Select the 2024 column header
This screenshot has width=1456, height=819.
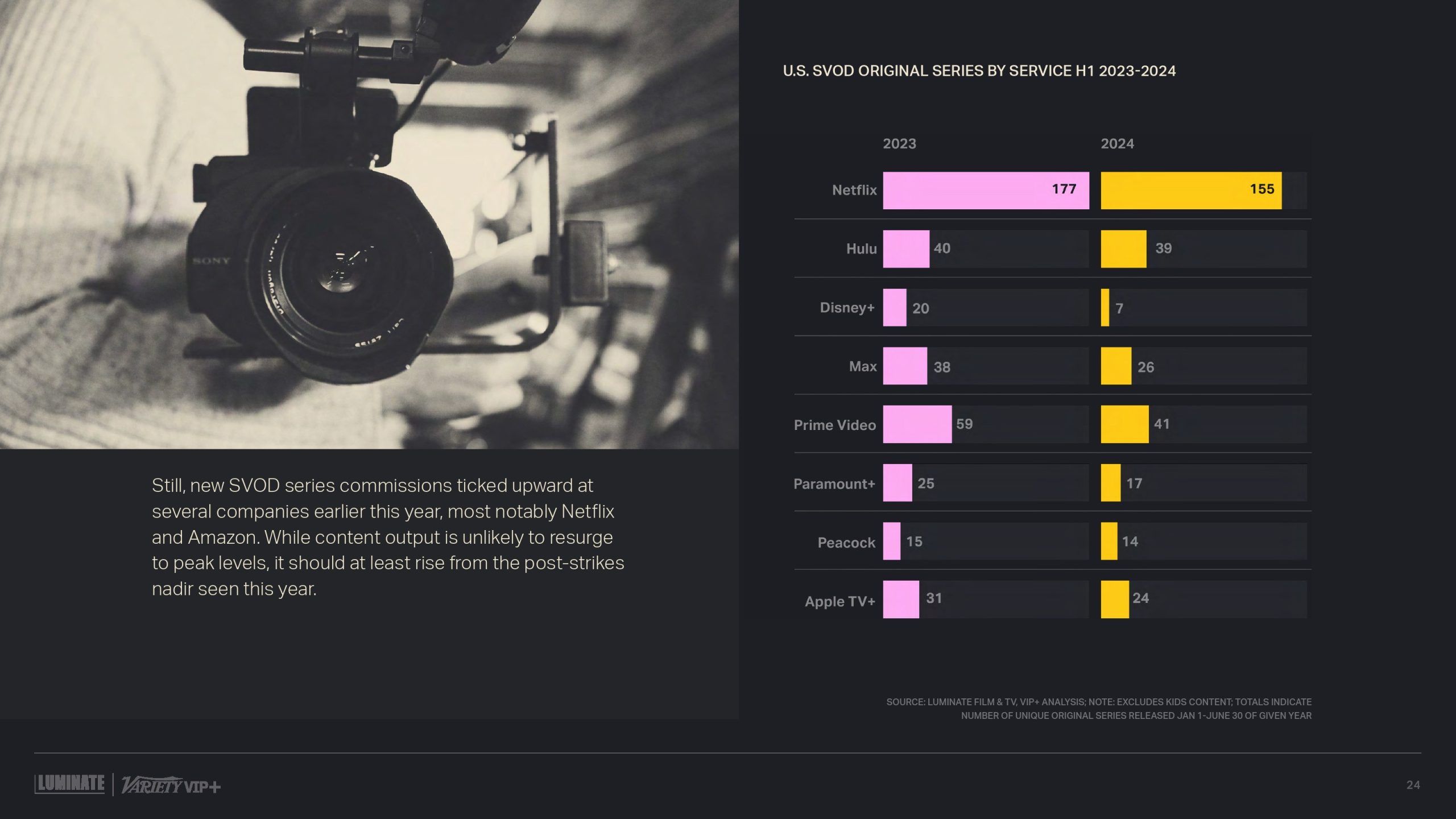click(1117, 143)
